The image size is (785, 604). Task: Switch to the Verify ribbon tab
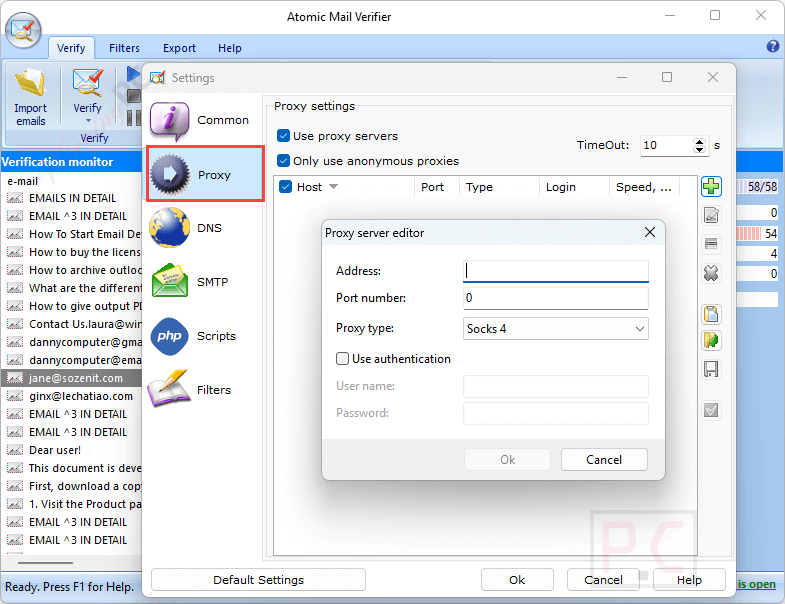(x=71, y=48)
